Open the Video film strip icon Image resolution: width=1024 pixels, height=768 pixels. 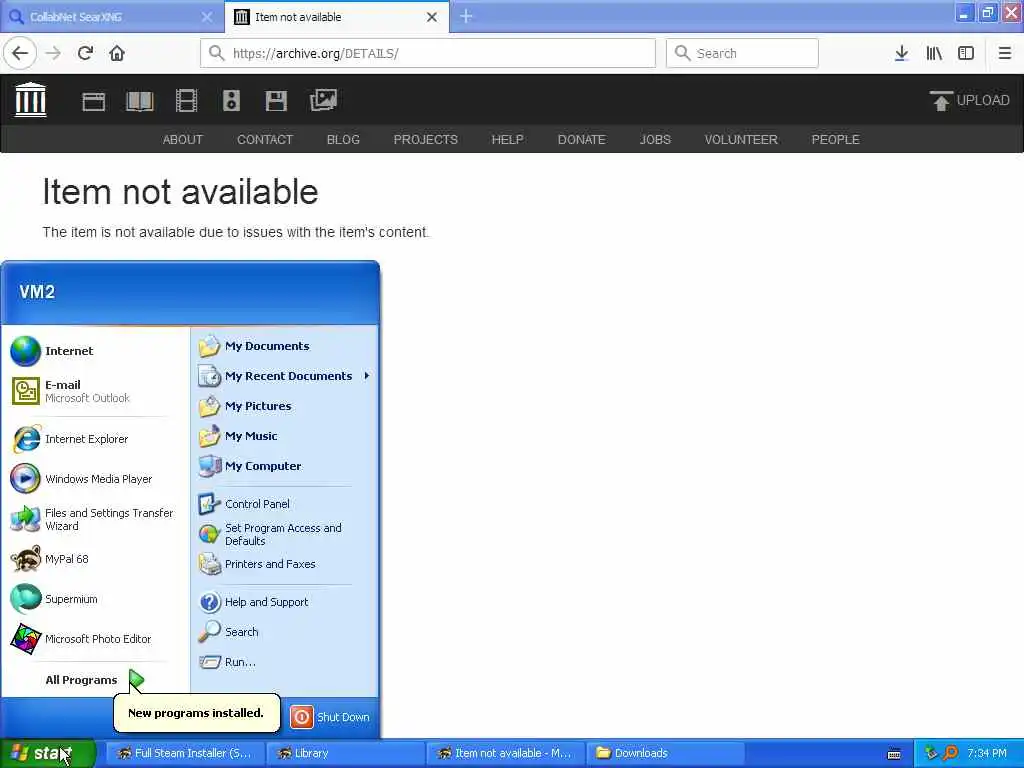click(x=186, y=101)
